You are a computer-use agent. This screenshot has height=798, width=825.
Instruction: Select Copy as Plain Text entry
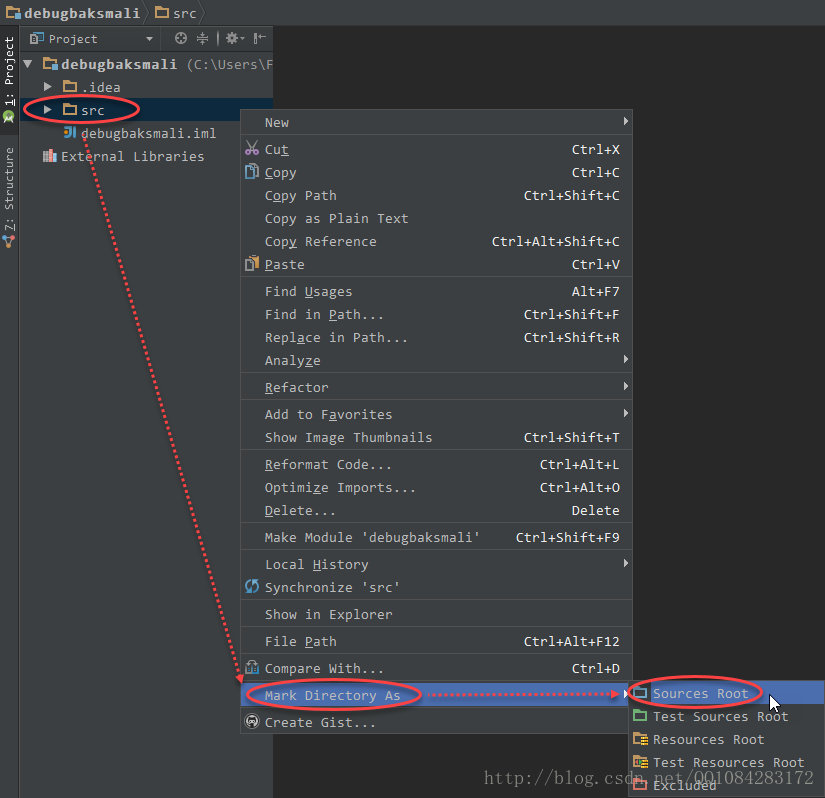(x=436, y=218)
